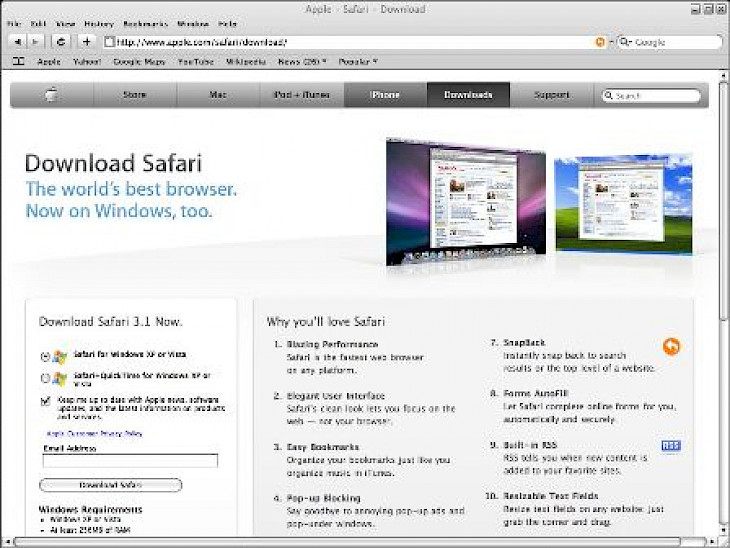Screen dimensions: 730x548
Task: Click the Windows Requirements heading
Action: (90, 509)
